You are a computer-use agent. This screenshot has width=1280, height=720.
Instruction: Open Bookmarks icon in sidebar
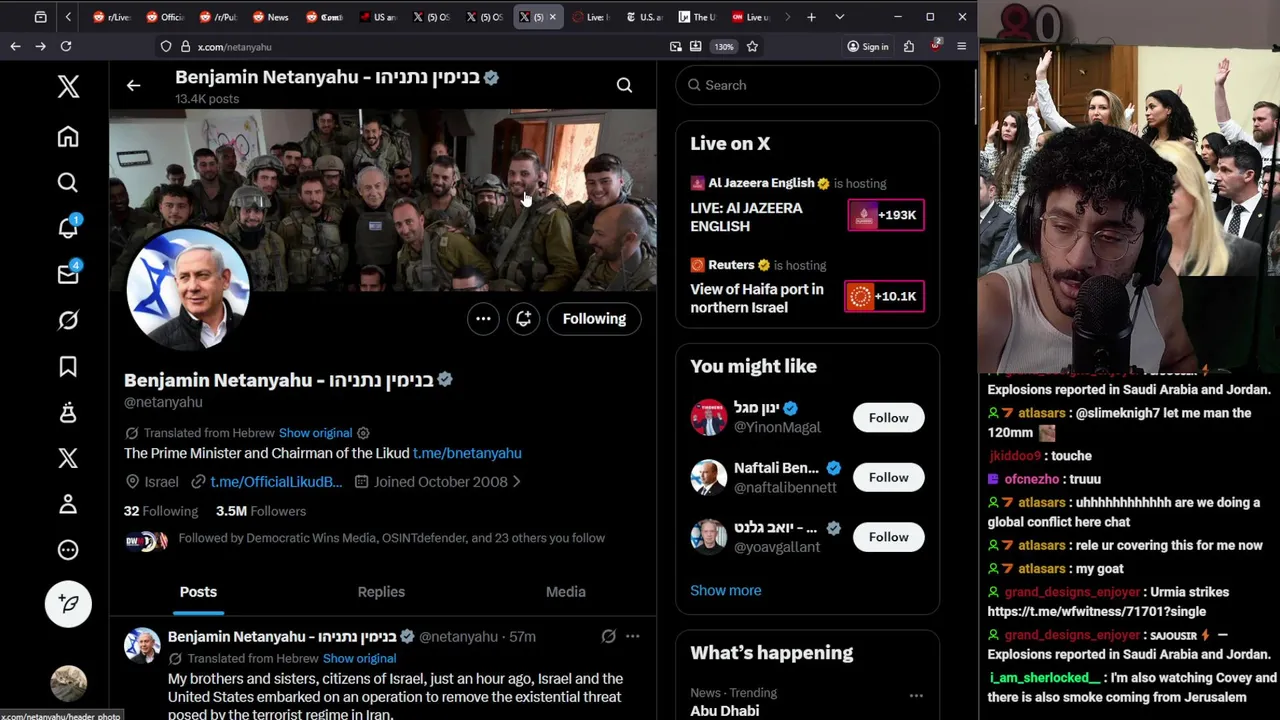68,367
